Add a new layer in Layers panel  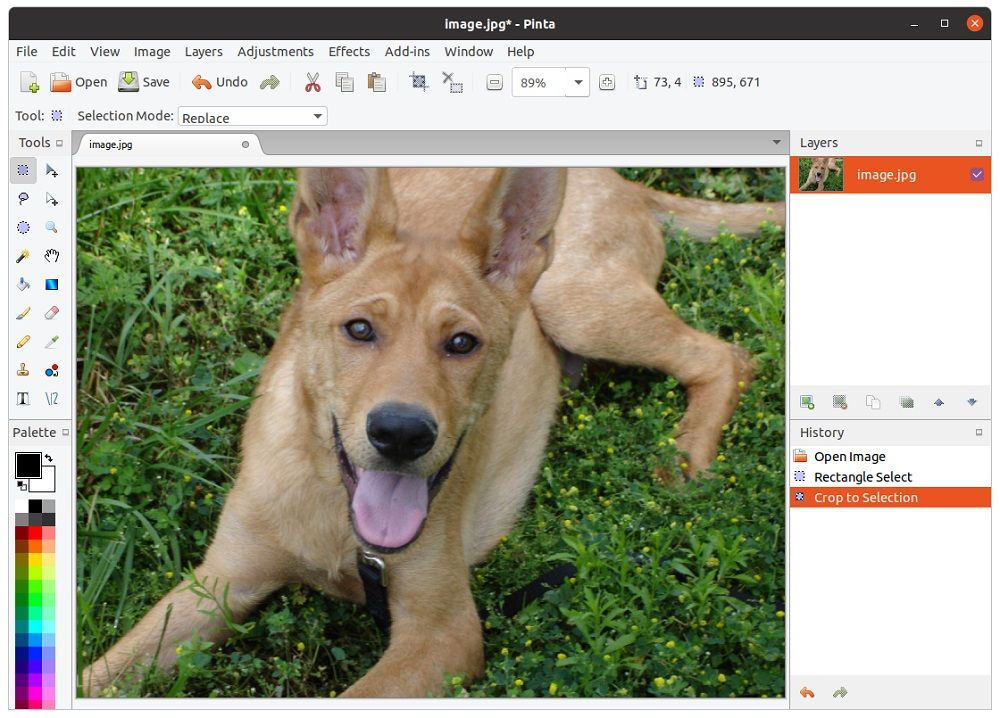click(x=807, y=402)
